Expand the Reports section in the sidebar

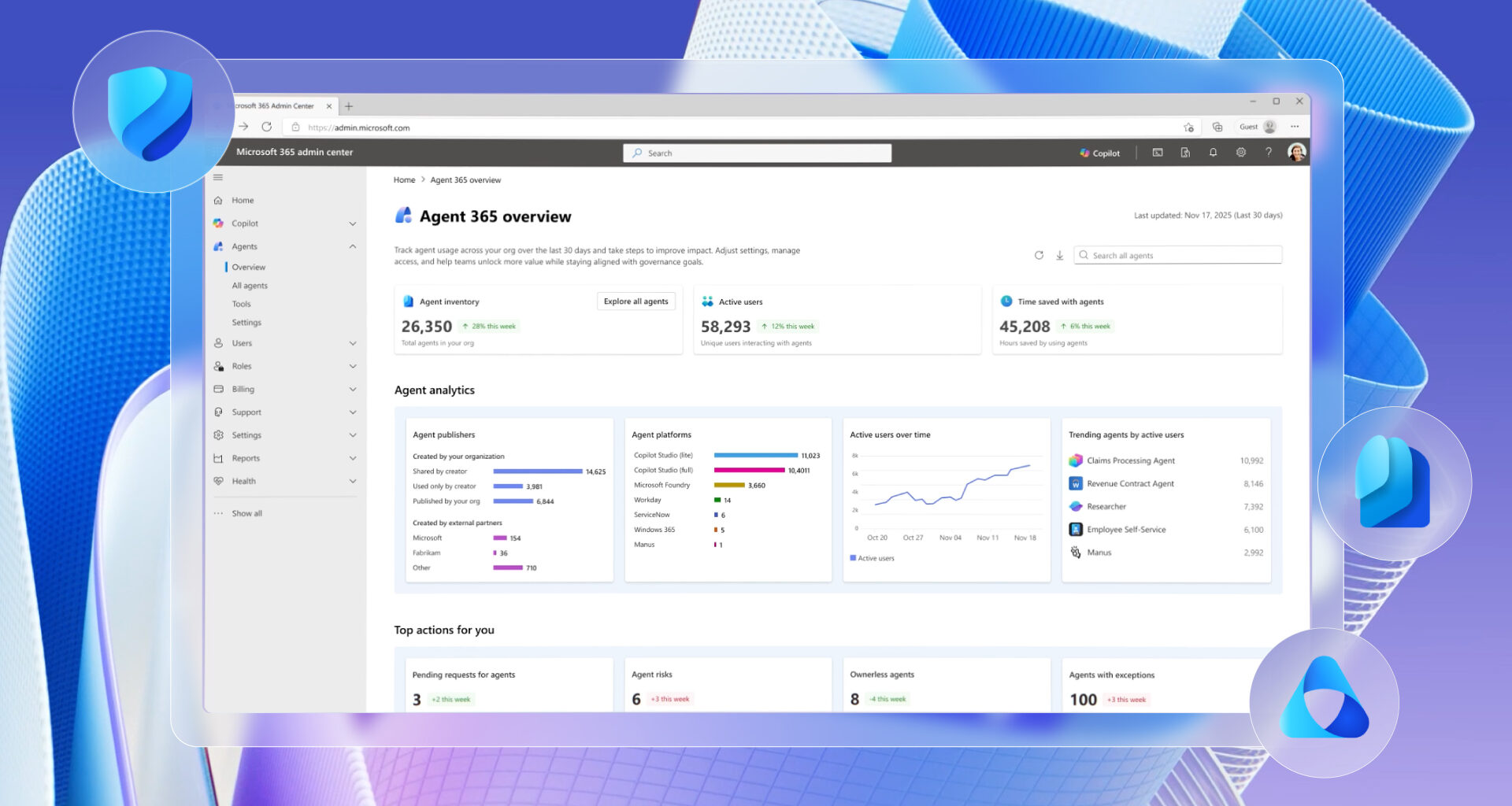click(x=352, y=458)
